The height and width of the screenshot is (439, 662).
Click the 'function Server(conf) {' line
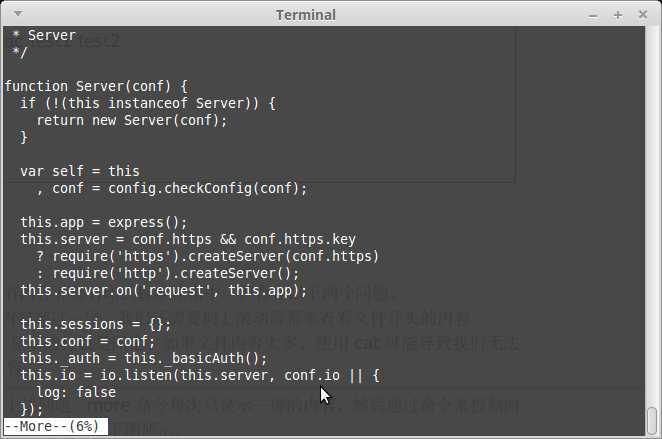(x=96, y=87)
